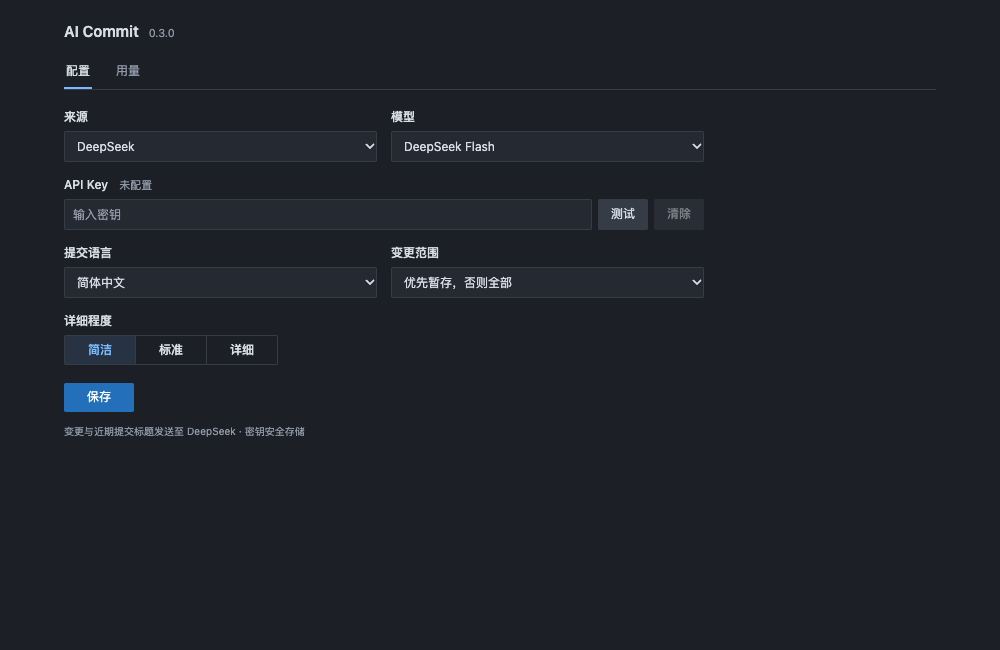The width and height of the screenshot is (1000, 650).
Task: Switch to the 用量 tab
Action: [128, 71]
